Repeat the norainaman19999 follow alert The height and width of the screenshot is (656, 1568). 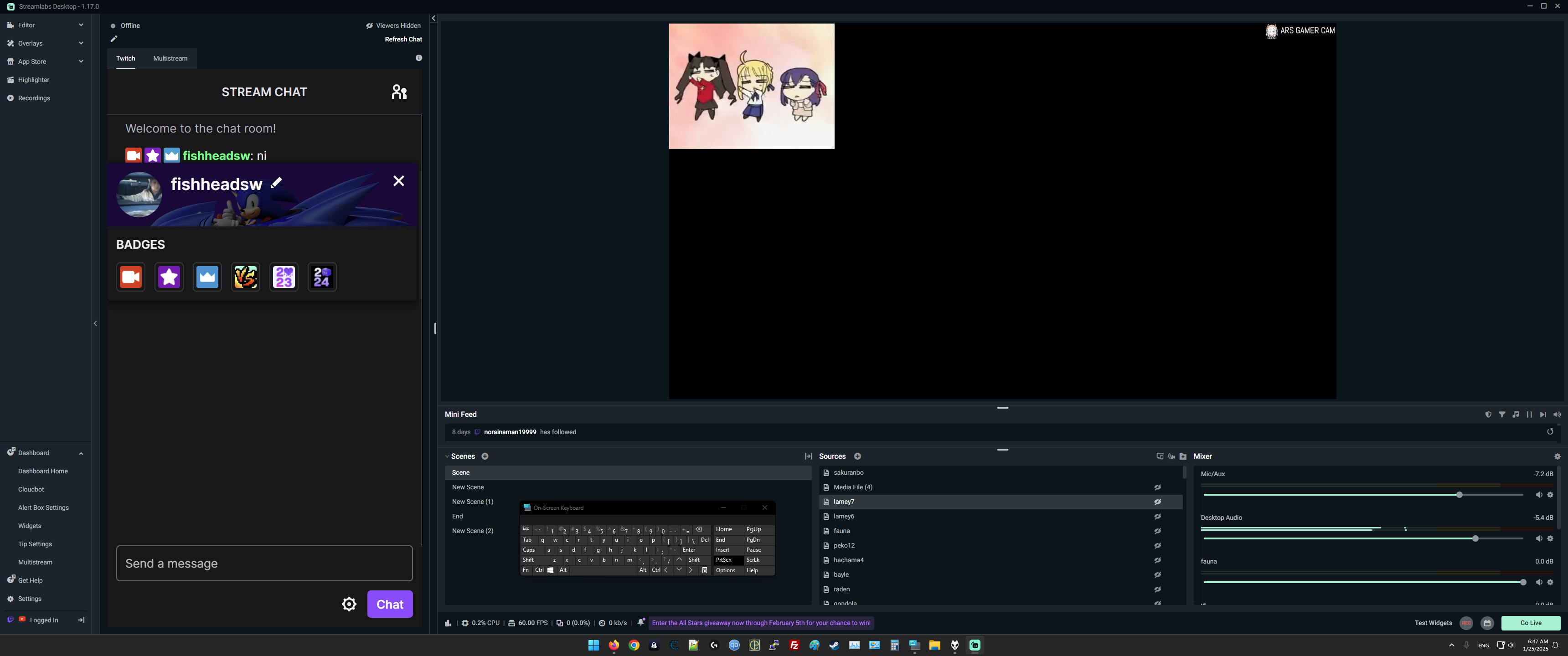point(1550,431)
